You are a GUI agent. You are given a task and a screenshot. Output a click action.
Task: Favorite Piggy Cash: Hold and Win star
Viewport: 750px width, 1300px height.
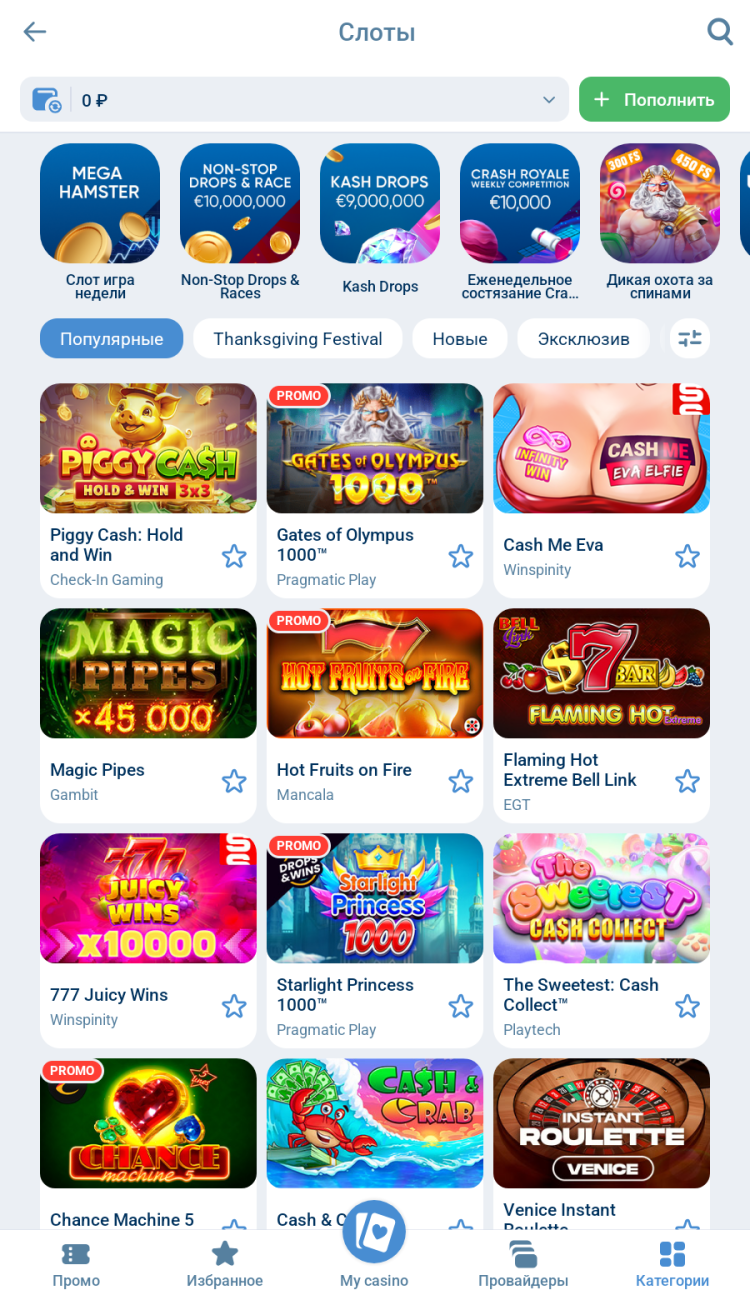234,556
